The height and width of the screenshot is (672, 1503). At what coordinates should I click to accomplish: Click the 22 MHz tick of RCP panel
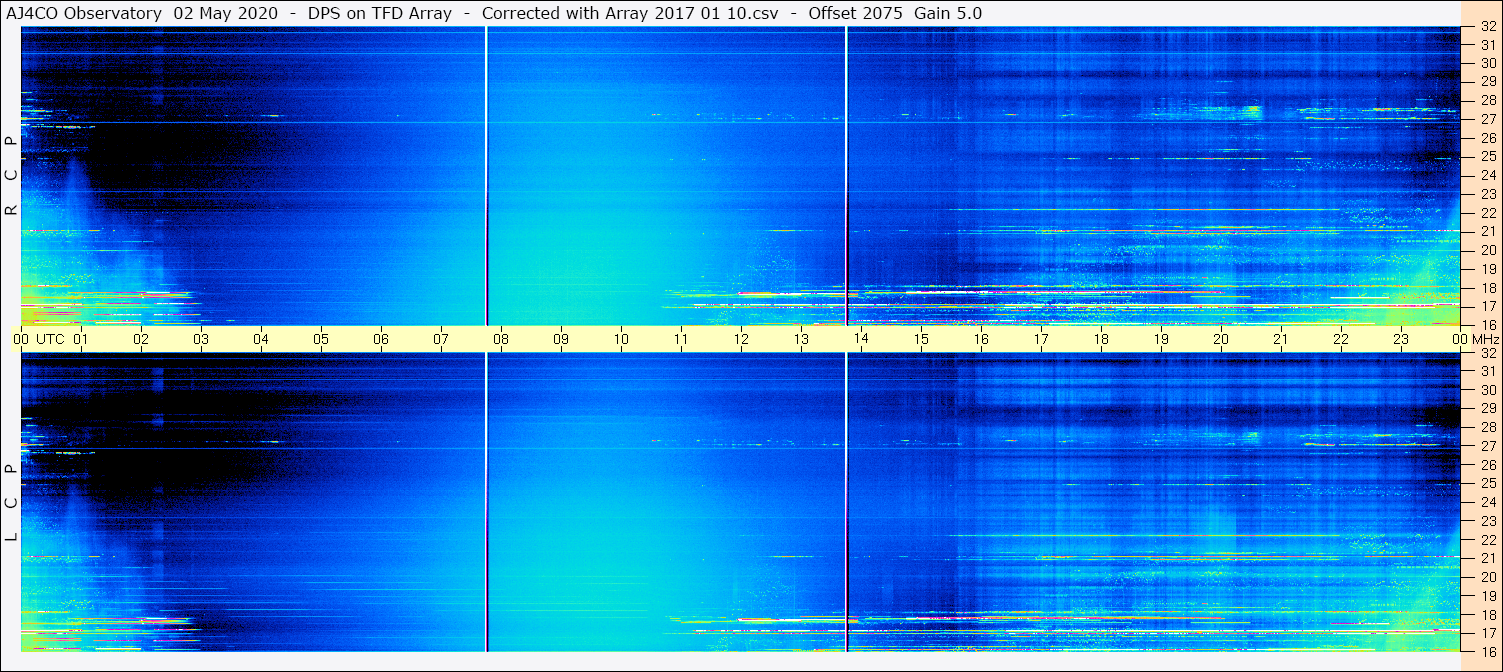pyautogui.click(x=1487, y=213)
